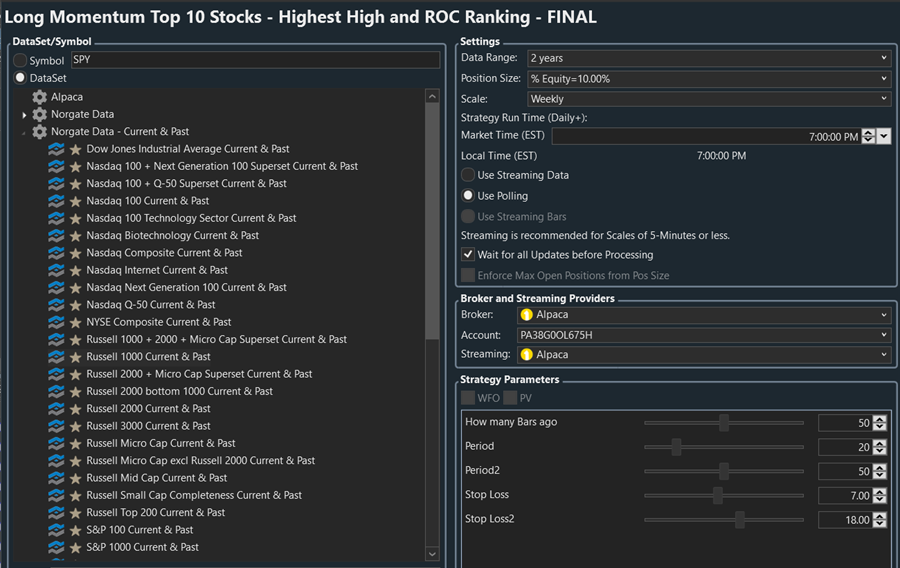Click the dataset list scroll down arrow
This screenshot has width=900, height=568.
(432, 554)
